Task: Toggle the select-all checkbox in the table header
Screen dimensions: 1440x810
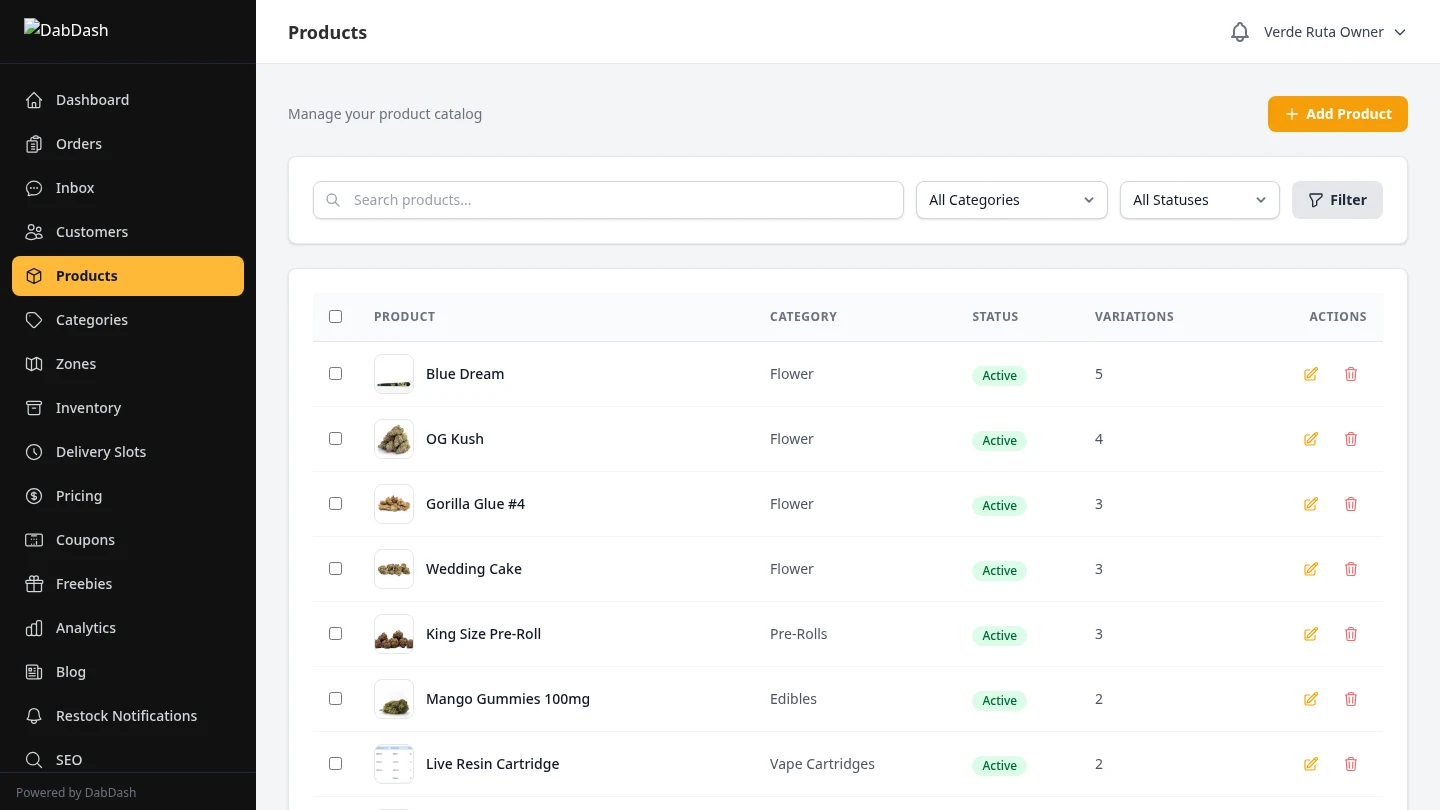Action: pyautogui.click(x=335, y=316)
